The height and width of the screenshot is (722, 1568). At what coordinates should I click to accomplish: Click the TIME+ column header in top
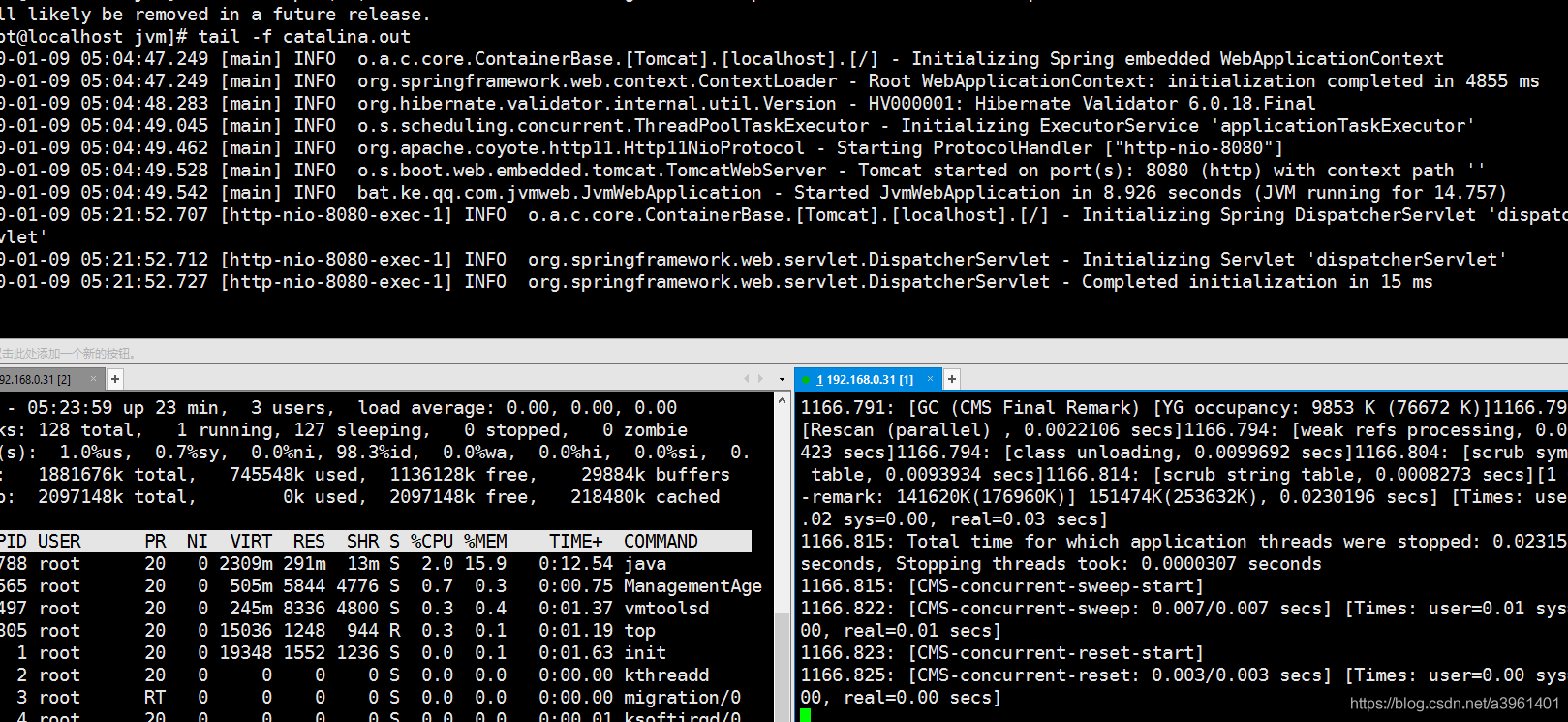[576, 541]
